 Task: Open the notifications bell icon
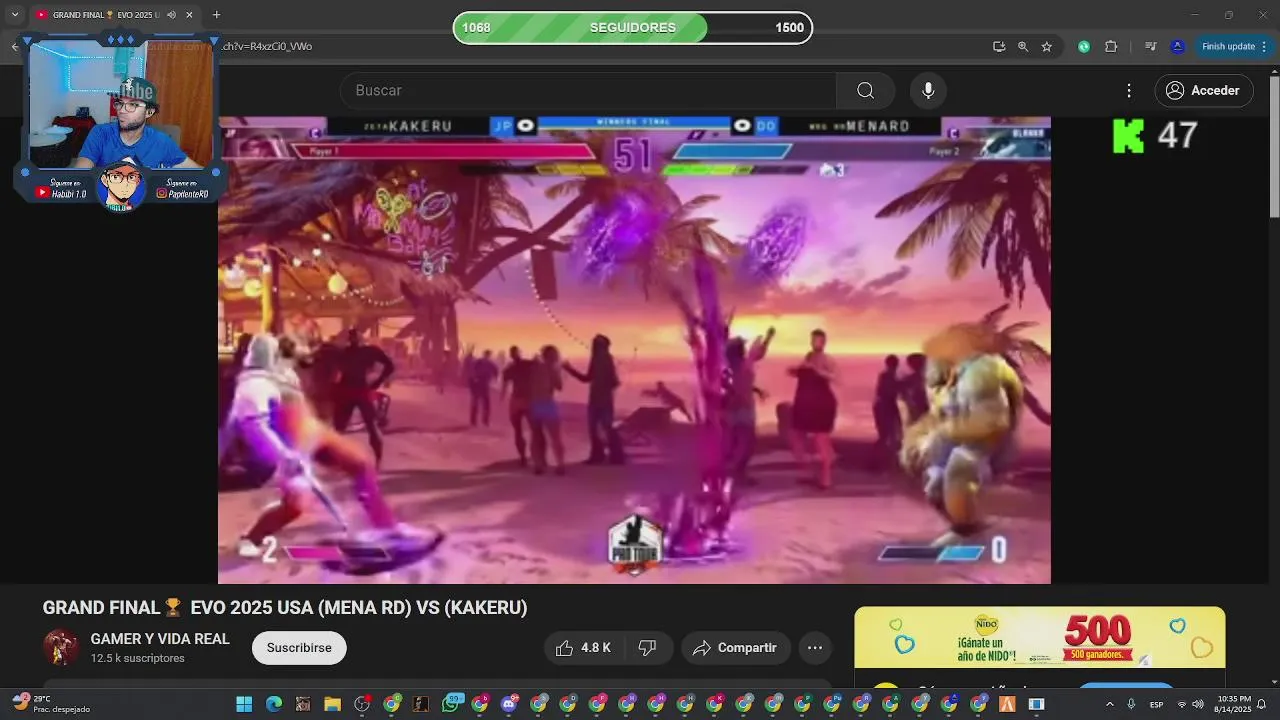(x=1262, y=704)
